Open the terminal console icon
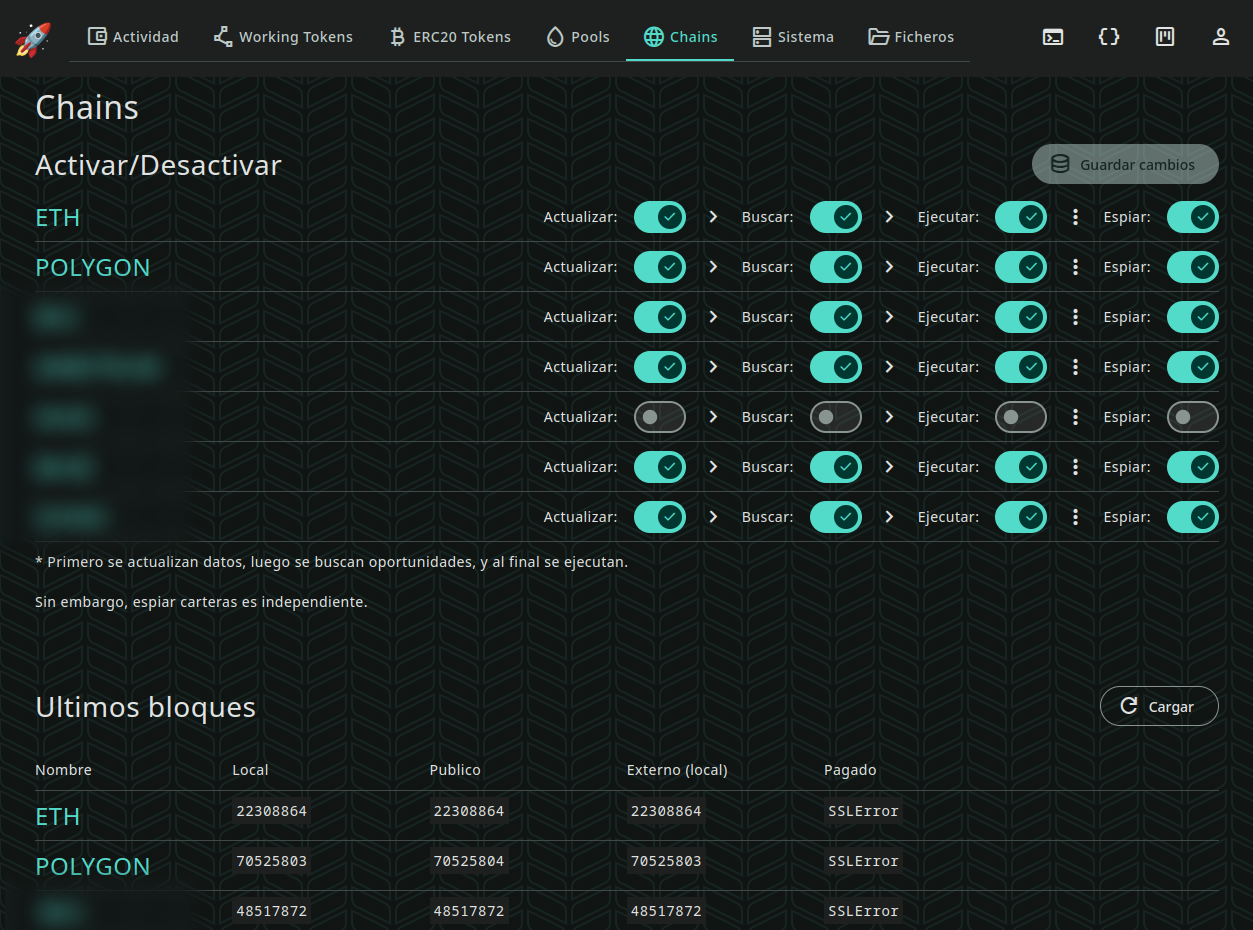The height and width of the screenshot is (930, 1253). (x=1053, y=37)
